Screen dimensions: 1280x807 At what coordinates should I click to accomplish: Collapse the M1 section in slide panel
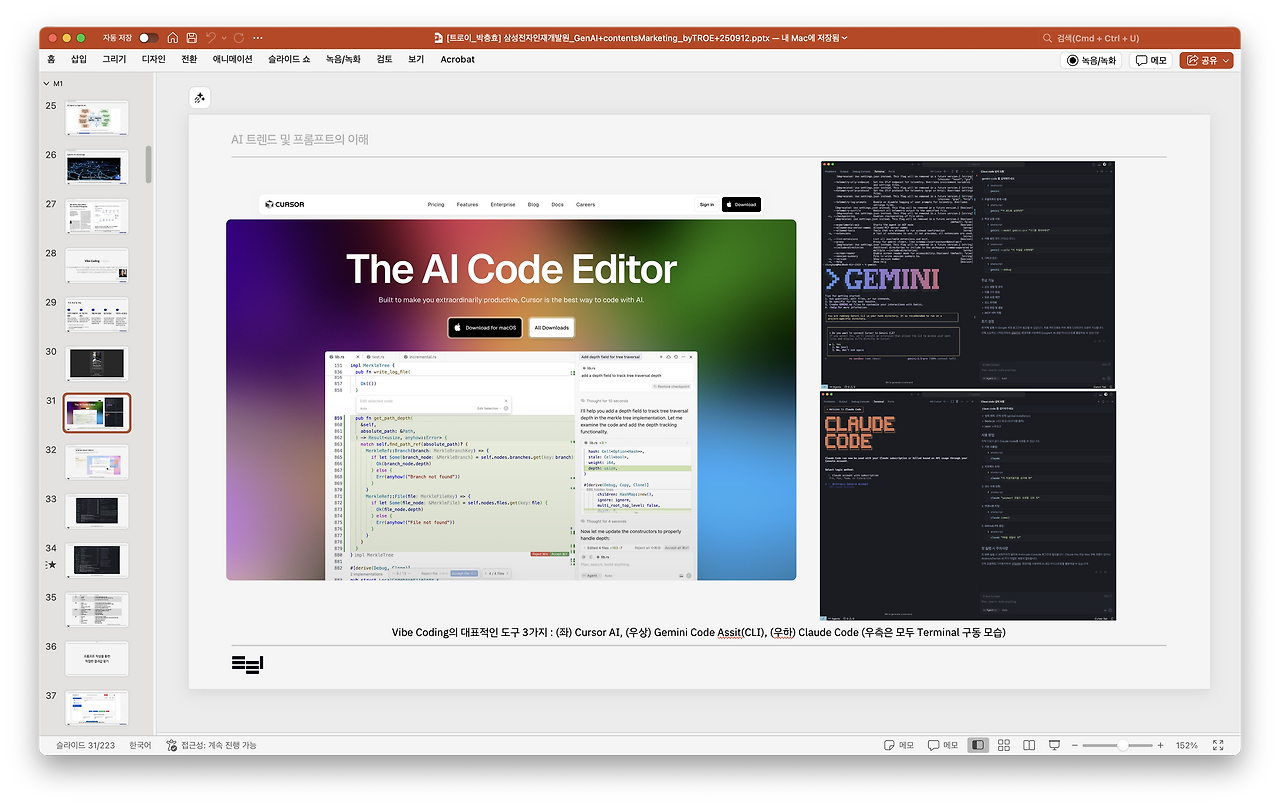click(45, 83)
